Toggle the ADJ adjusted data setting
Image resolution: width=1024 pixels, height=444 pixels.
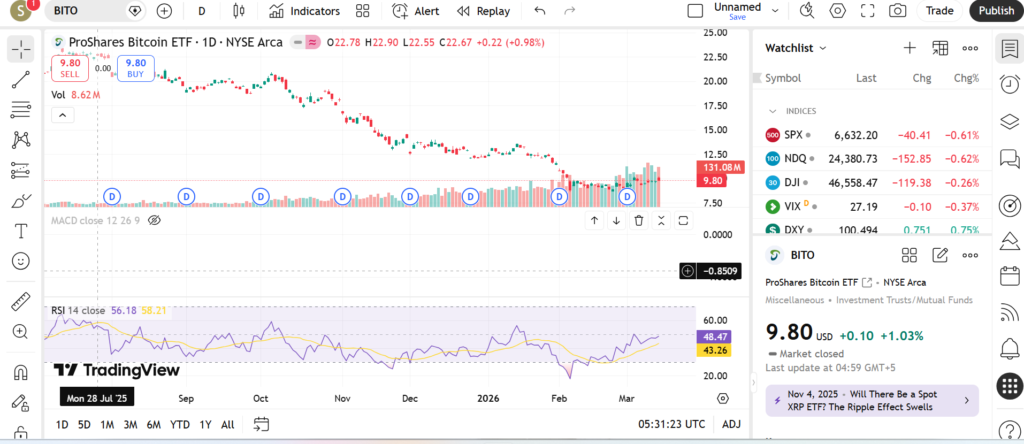(x=731, y=424)
